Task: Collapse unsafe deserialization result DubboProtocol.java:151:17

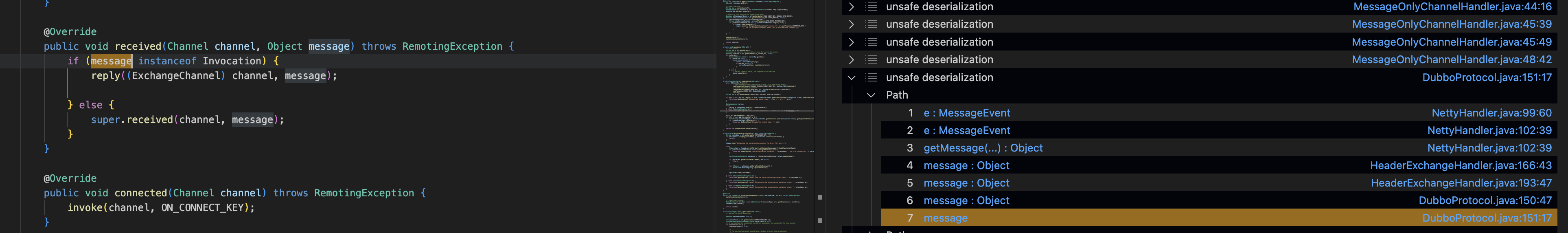Action: 851,77
